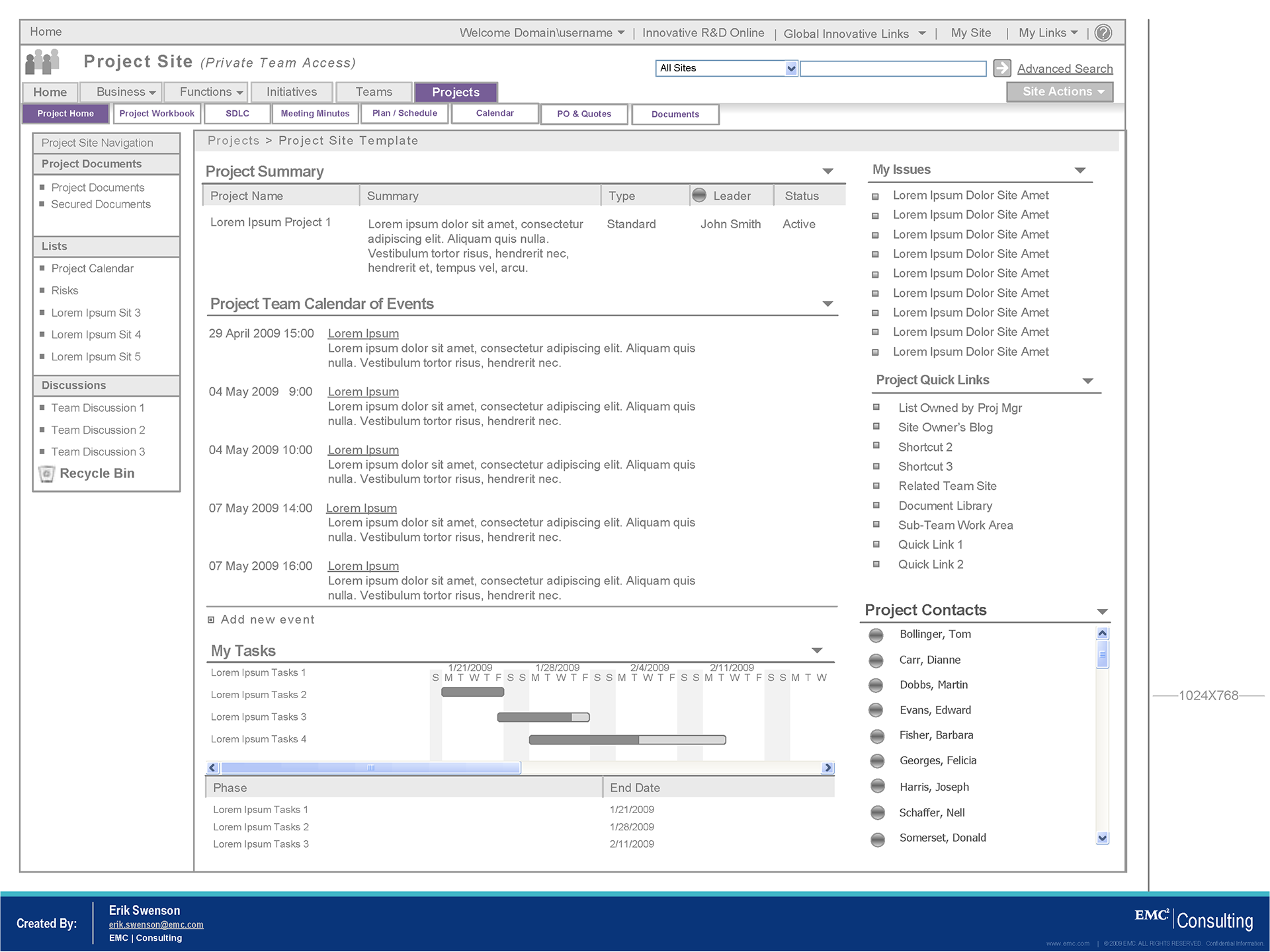Click the Gantt chart horizontal scrollbar thumb
The image size is (1270, 952).
pyautogui.click(x=370, y=768)
